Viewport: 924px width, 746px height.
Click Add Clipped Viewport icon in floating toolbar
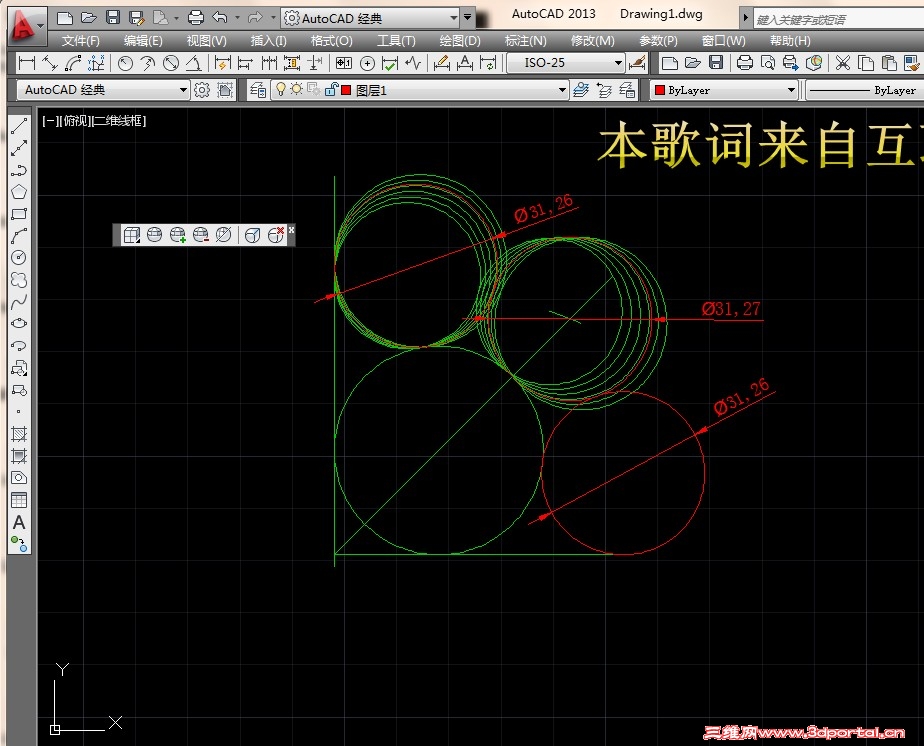pyautogui.click(x=177, y=235)
